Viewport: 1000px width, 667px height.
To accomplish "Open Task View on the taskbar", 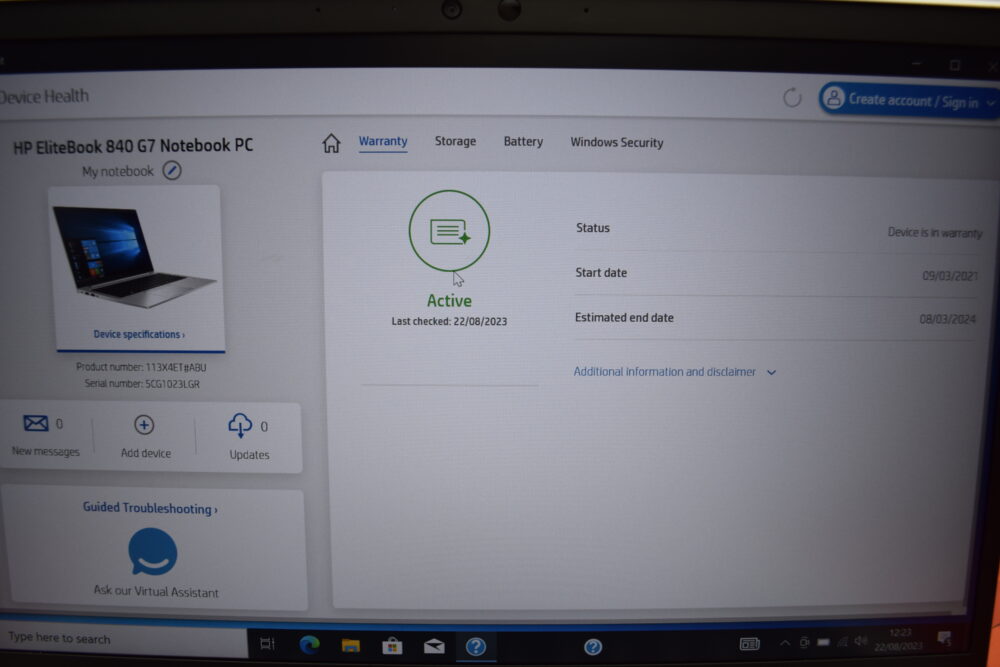I will [267, 644].
